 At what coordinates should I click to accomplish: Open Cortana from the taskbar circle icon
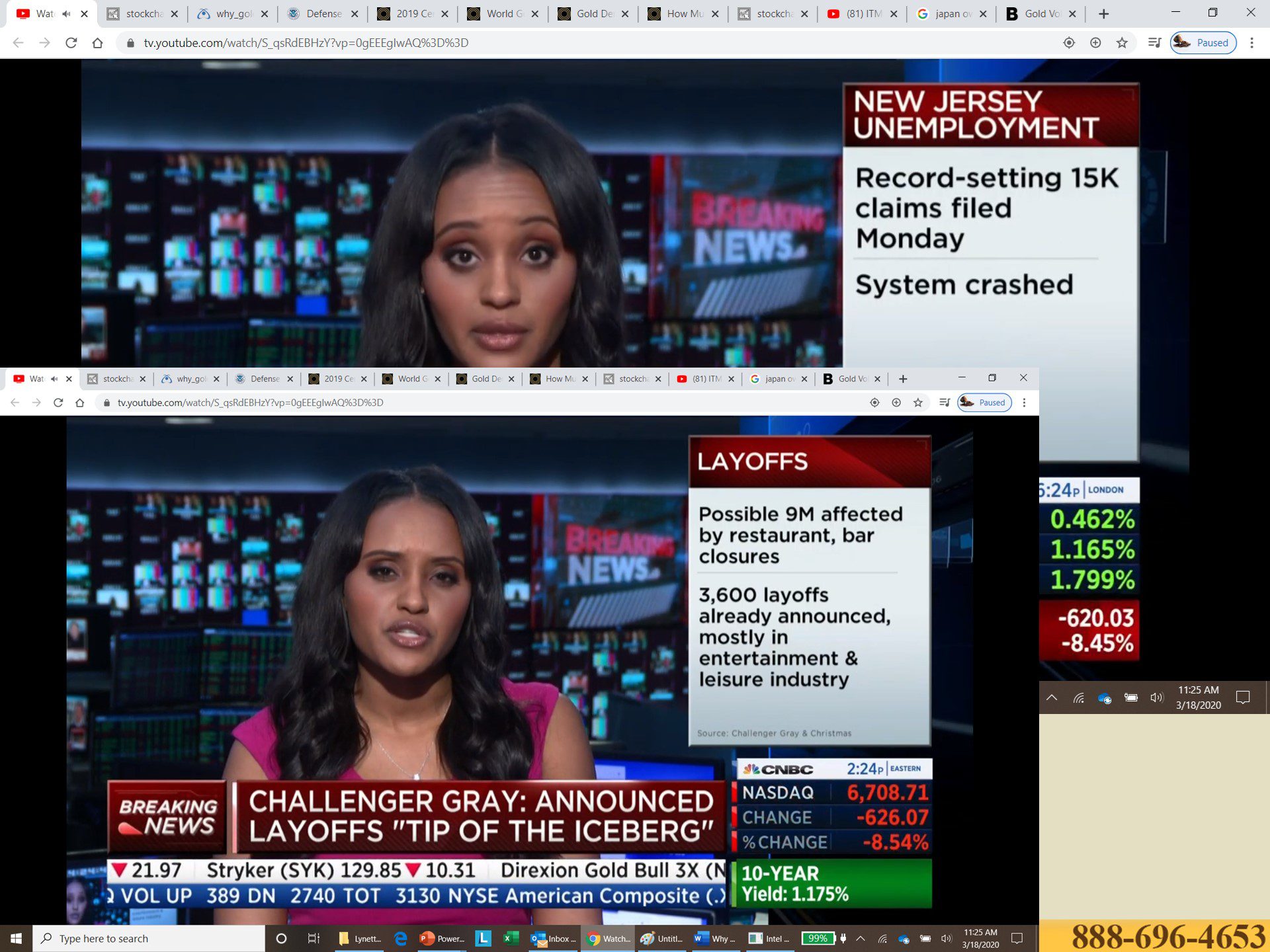(281, 939)
